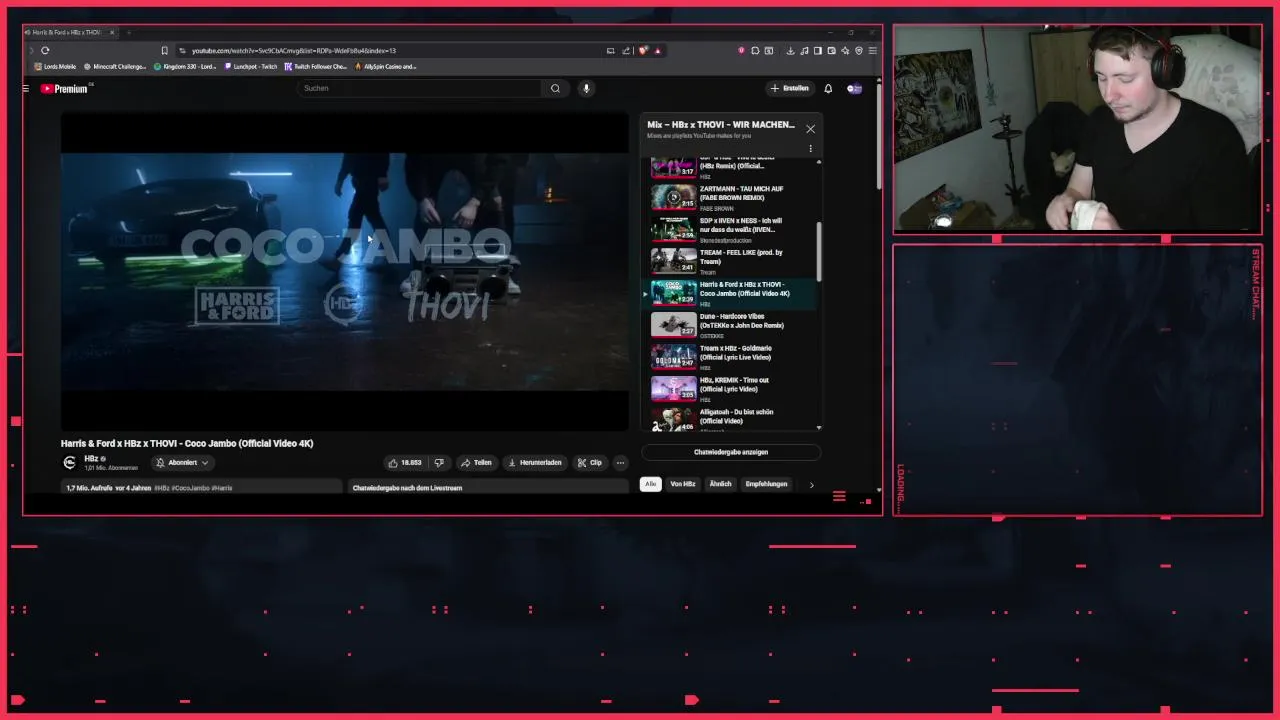Image resolution: width=1280 pixels, height=720 pixels.
Task: Open the HBz channel avatar
Action: (x=69, y=462)
